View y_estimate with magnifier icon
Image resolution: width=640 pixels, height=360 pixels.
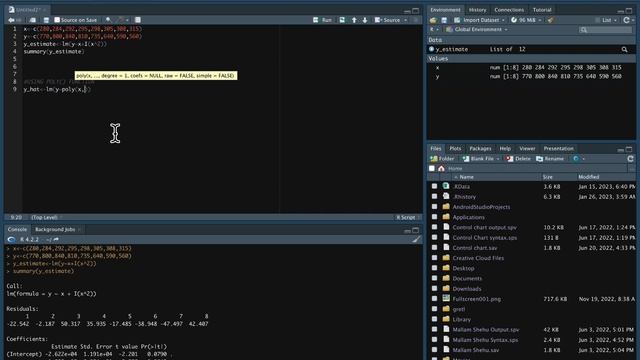pos(624,49)
